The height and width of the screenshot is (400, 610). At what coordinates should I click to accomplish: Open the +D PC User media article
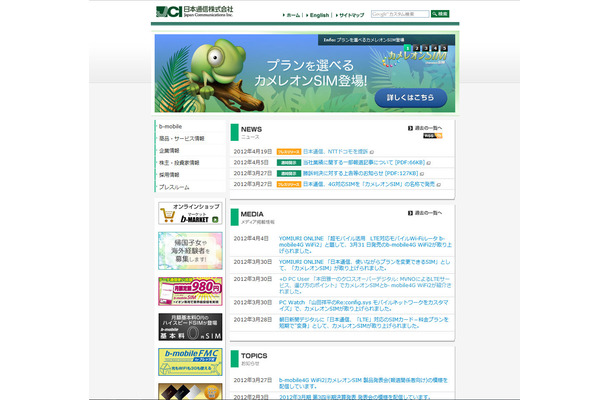point(365,285)
